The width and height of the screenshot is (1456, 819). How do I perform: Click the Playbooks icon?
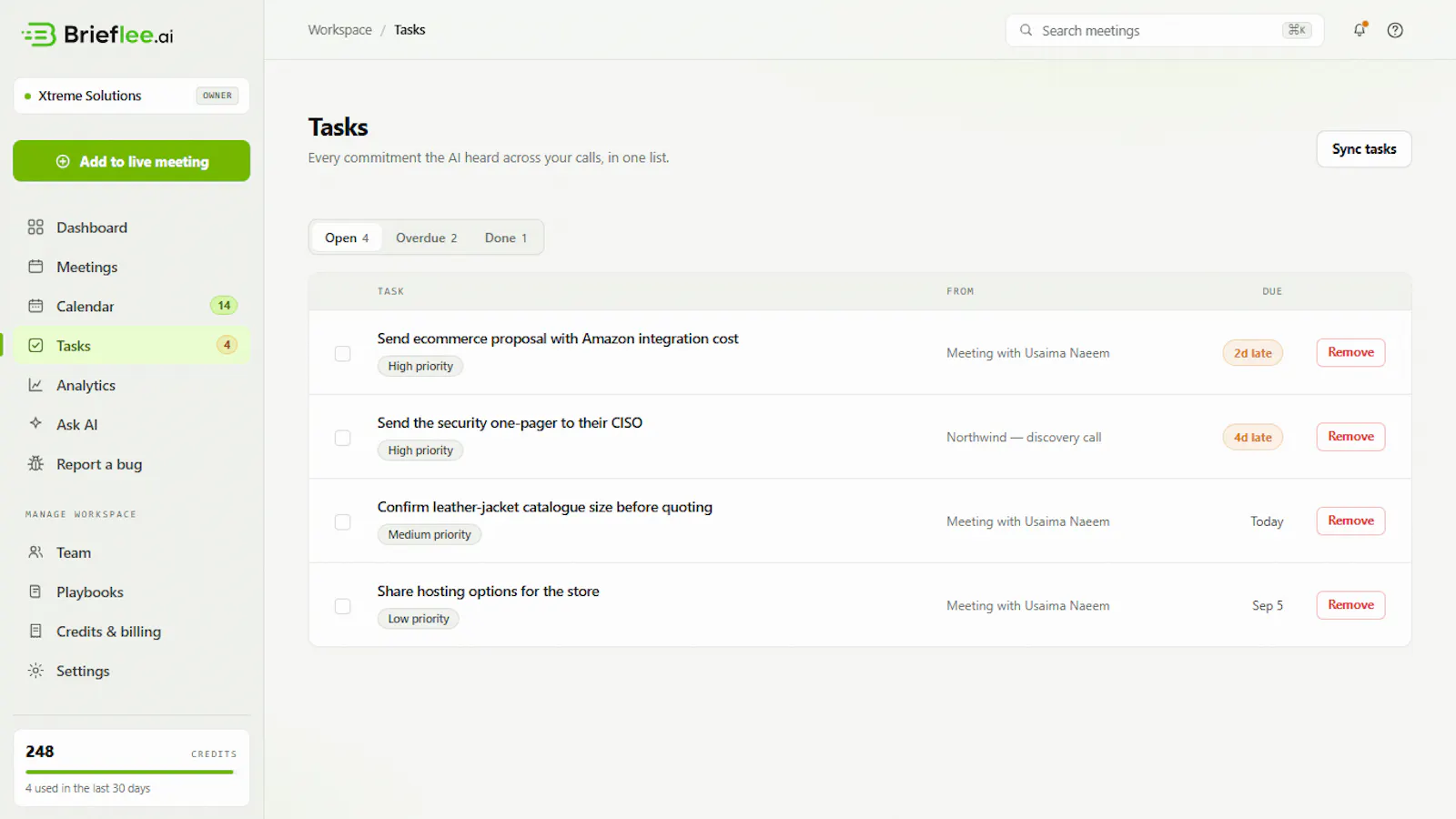(35, 591)
